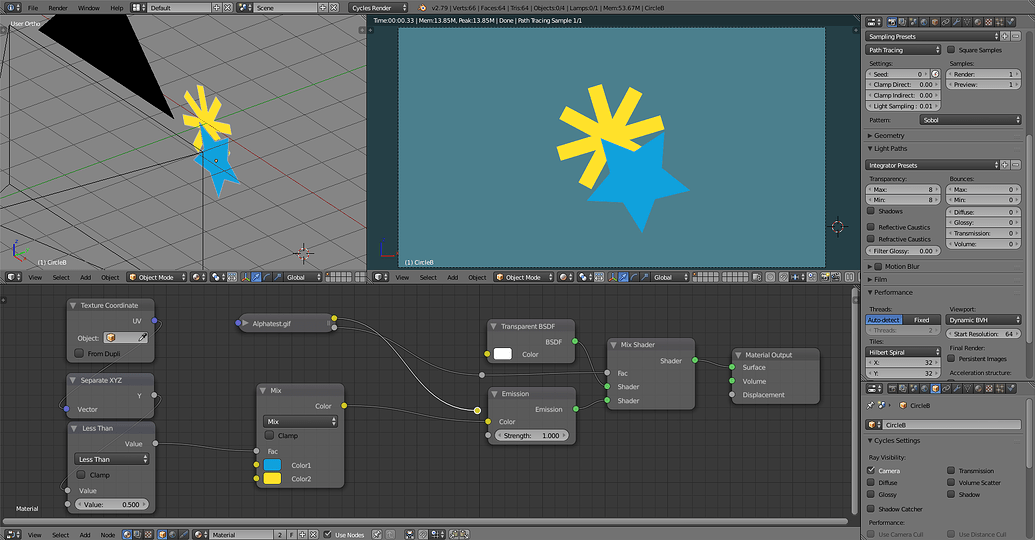The height and width of the screenshot is (540, 1035).
Task: Toggle Motion Blur checkbox
Action: (x=879, y=267)
